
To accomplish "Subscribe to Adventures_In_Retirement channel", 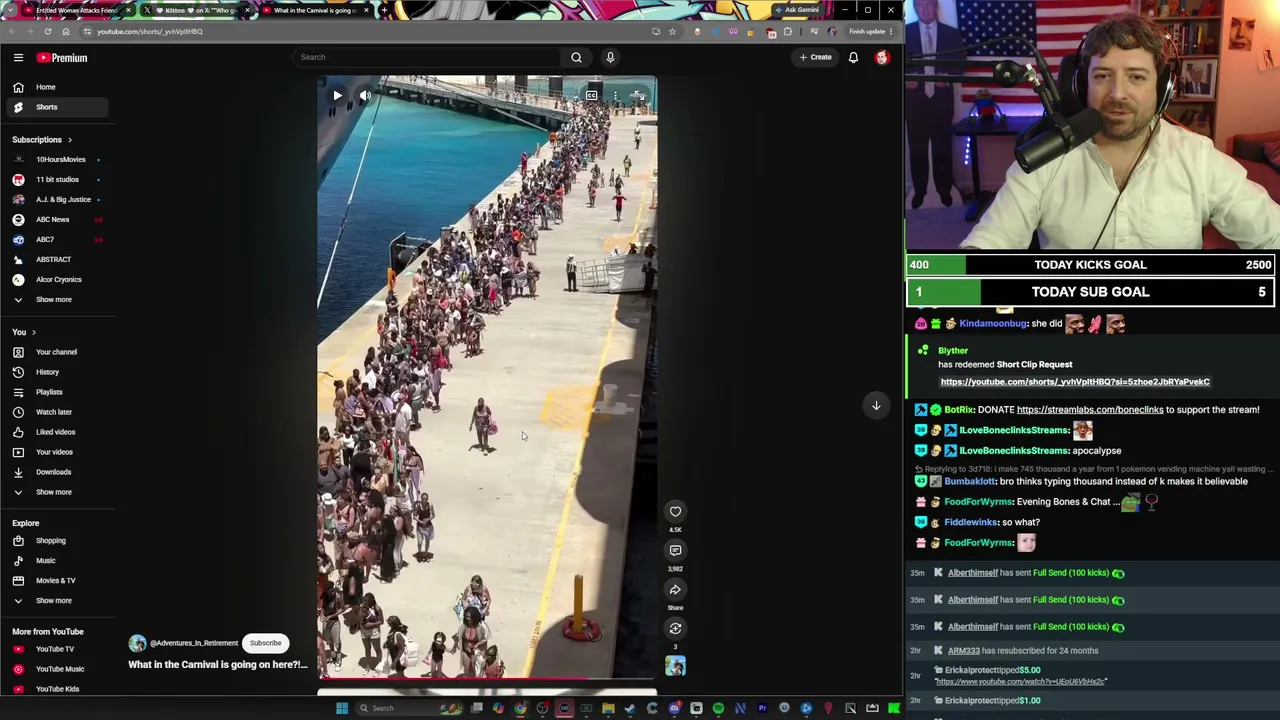I will 266,643.
